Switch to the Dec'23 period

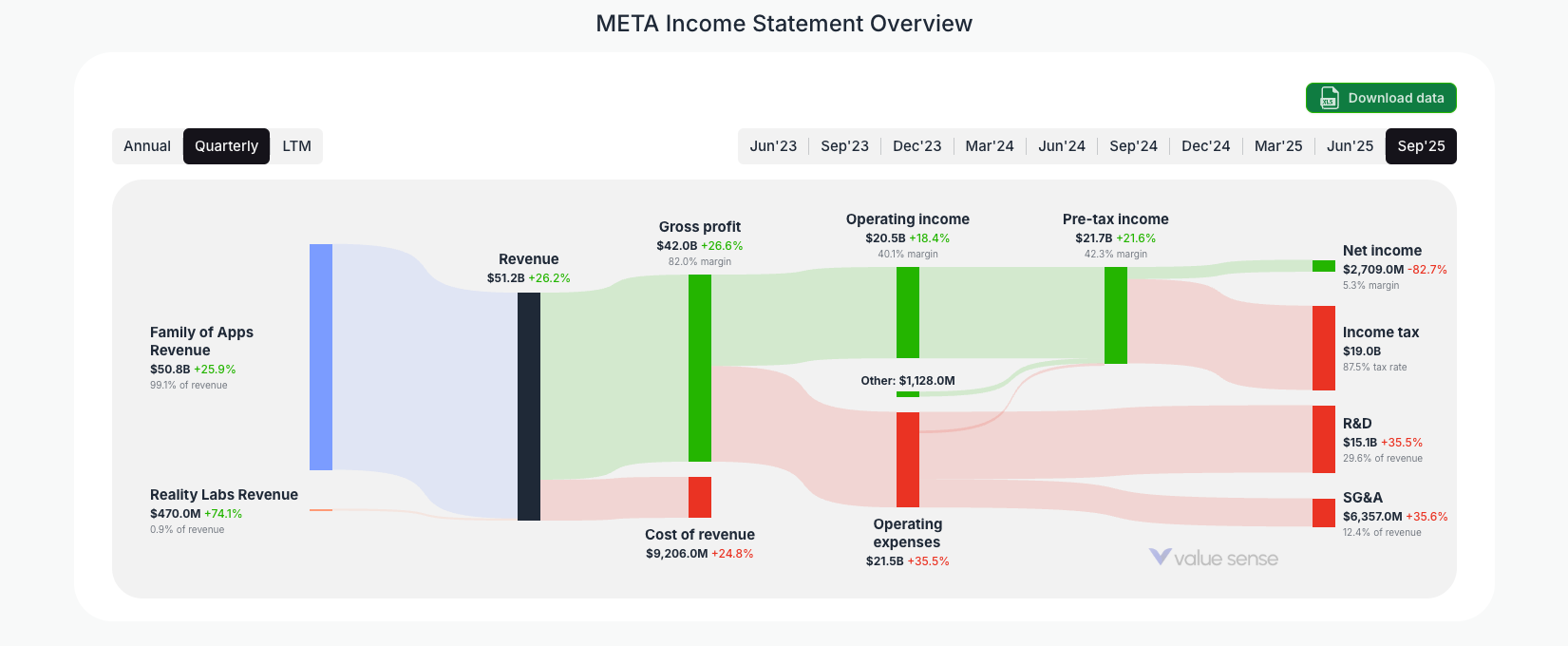[916, 145]
